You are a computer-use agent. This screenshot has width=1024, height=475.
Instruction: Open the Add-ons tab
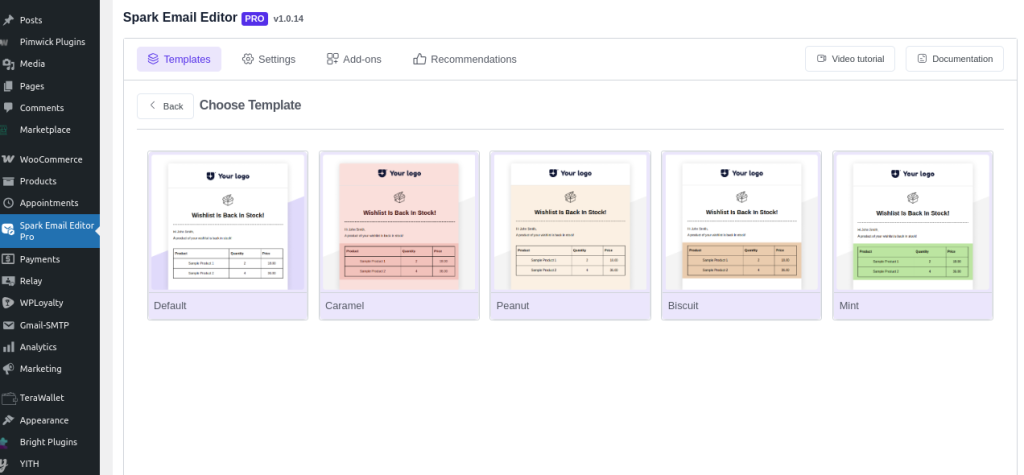[x=354, y=59]
